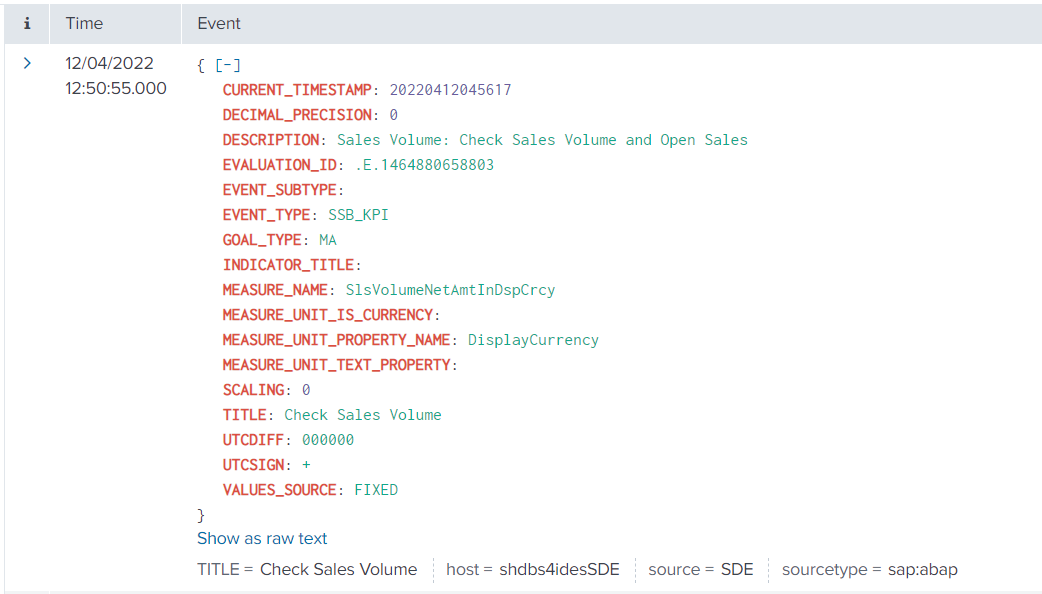Viewport: 1042px width, 594px height.
Task: Click the DisplayCurrency property value
Action: pos(533,340)
